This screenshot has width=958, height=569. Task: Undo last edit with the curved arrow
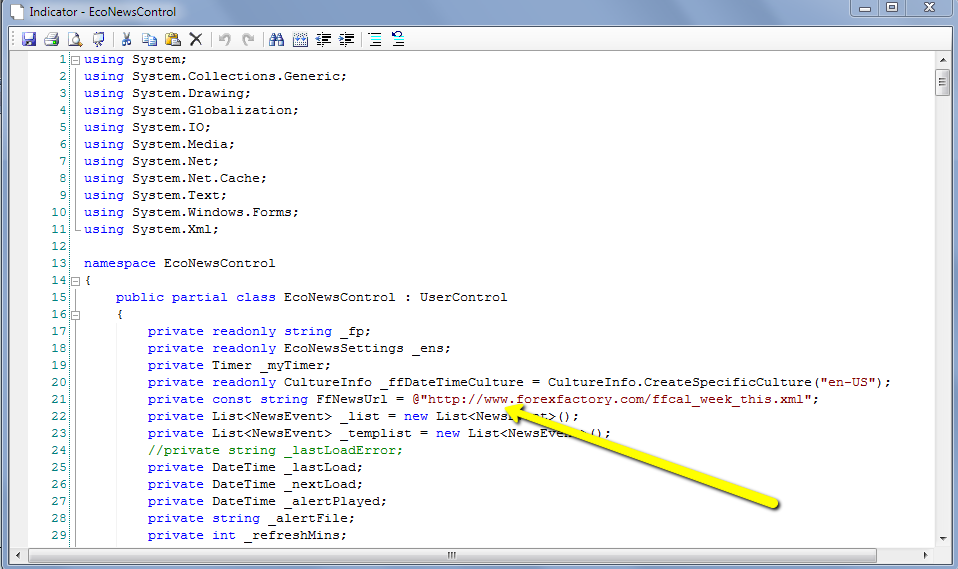tap(225, 39)
